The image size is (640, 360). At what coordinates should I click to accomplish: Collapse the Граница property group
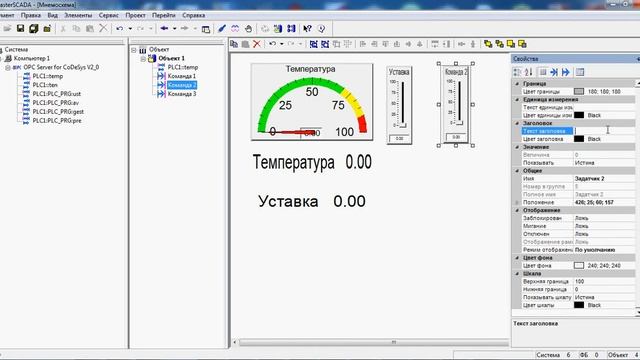pyautogui.click(x=517, y=84)
